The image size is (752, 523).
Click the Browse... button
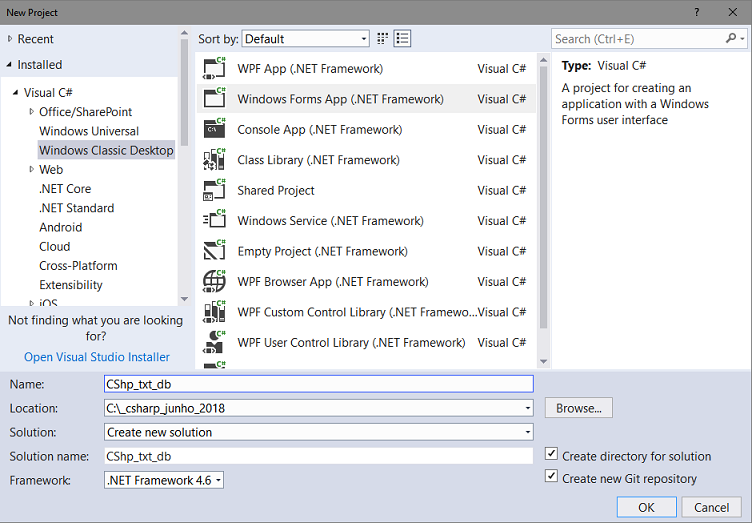[578, 408]
